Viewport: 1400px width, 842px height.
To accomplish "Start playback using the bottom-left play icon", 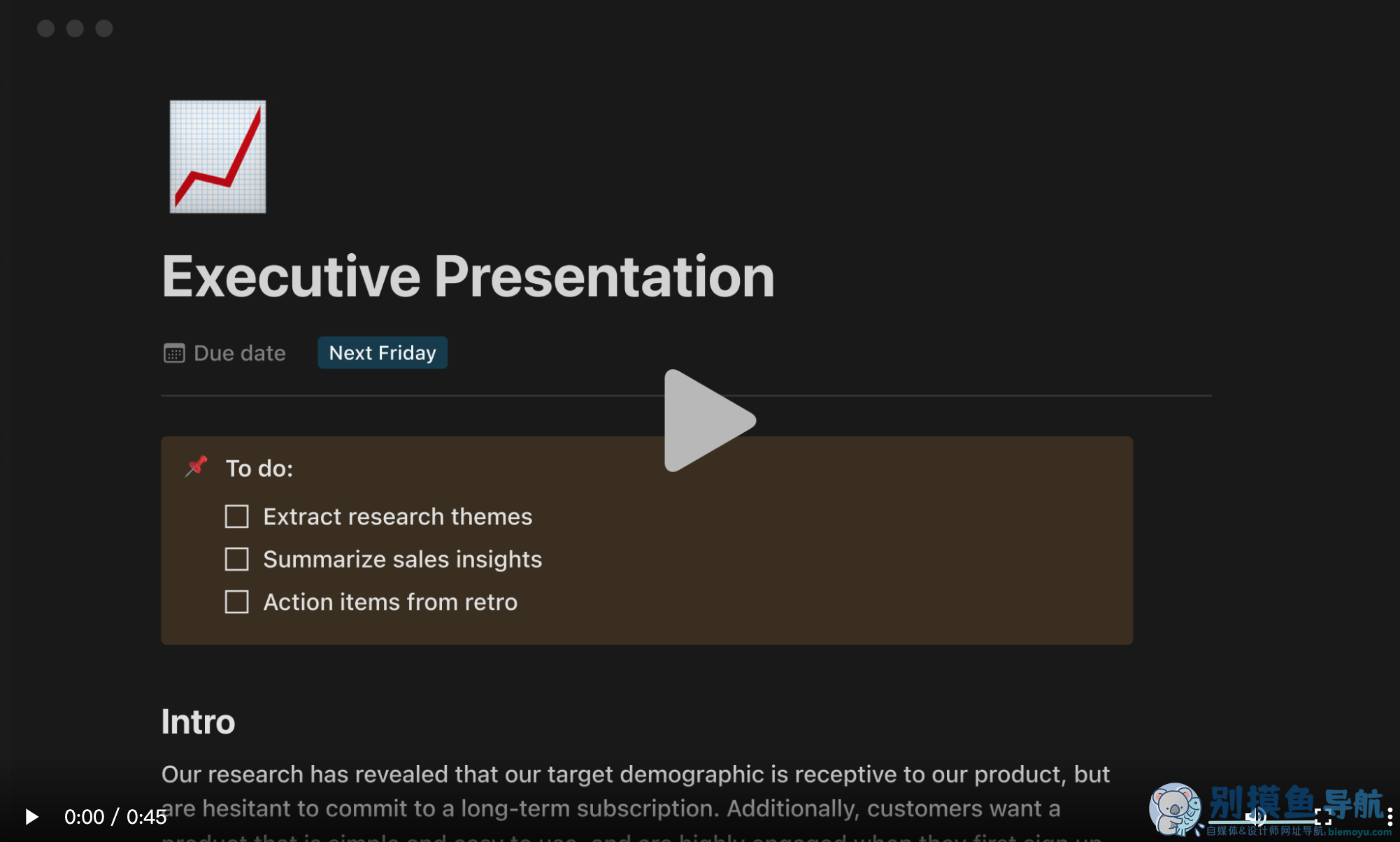I will [31, 816].
